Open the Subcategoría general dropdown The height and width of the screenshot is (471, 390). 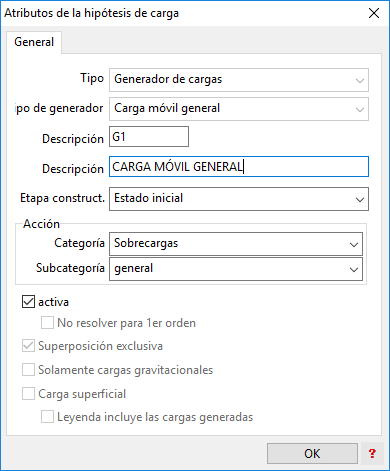click(354, 269)
